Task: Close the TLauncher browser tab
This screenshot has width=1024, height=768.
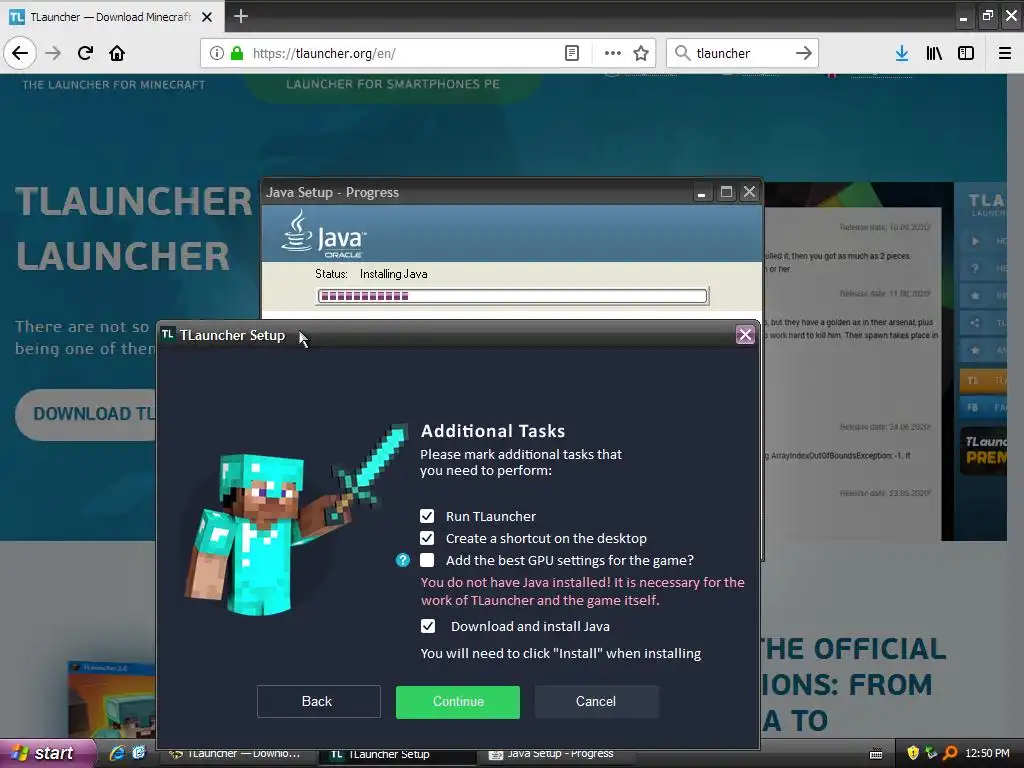Action: point(207,17)
